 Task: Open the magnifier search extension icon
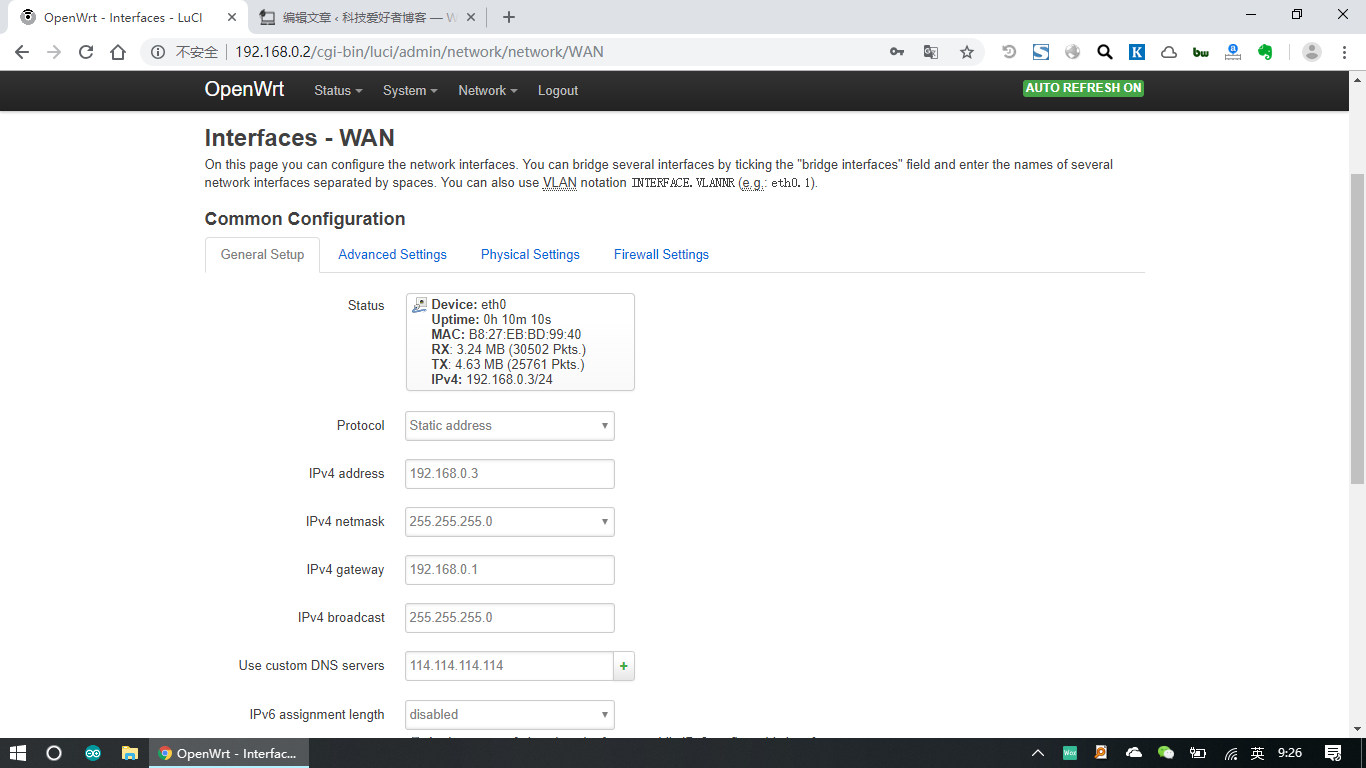tap(1104, 50)
